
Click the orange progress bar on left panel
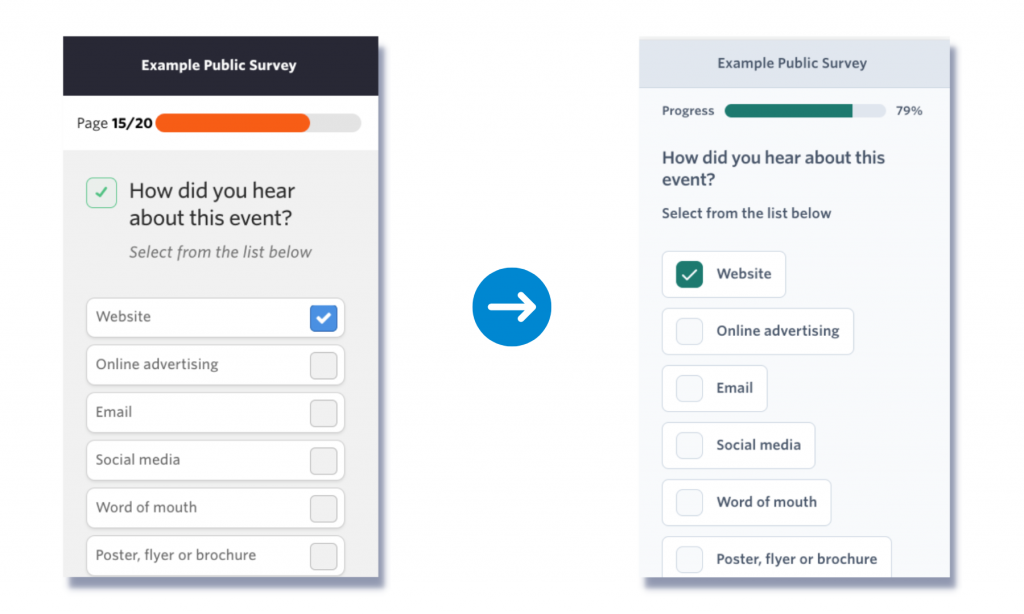232,122
